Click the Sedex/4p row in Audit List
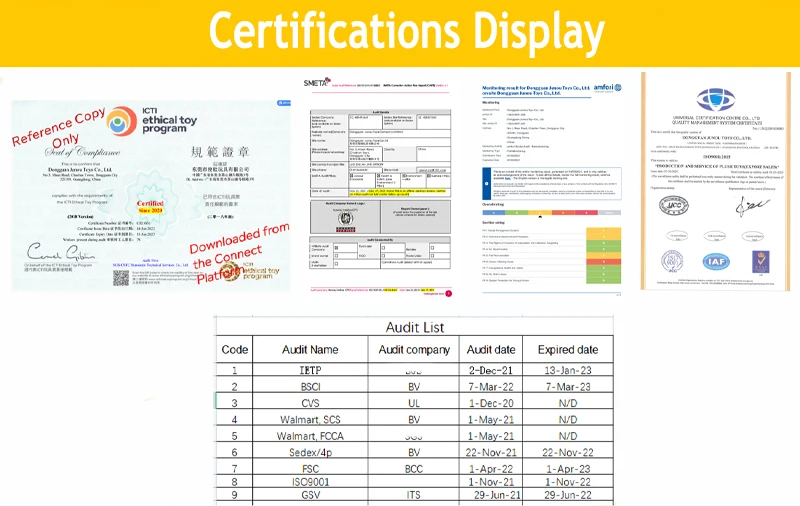The height and width of the screenshot is (506, 800). pyautogui.click(x=414, y=452)
